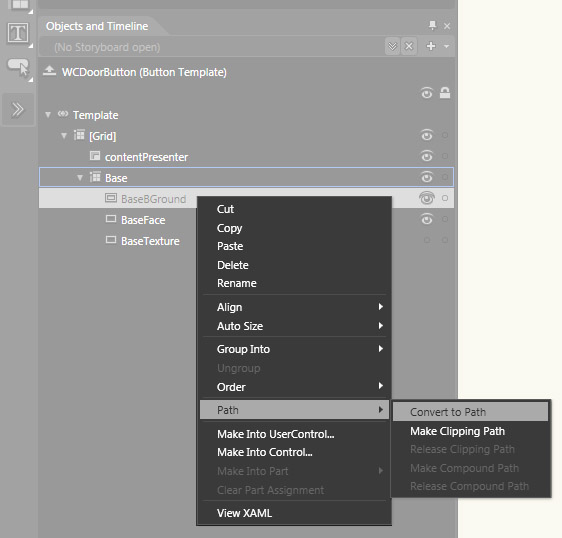Select the TextBlock tool in the toolbar
Screen dimensions: 562x538
click(x=18, y=34)
